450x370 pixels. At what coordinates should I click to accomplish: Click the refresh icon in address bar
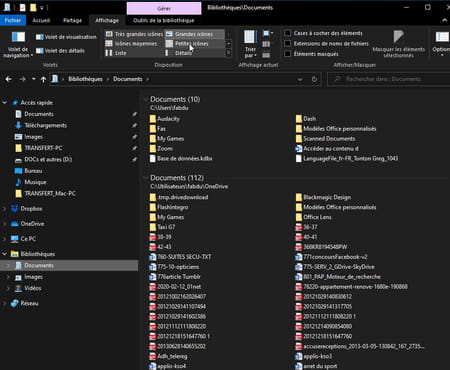tap(314, 79)
